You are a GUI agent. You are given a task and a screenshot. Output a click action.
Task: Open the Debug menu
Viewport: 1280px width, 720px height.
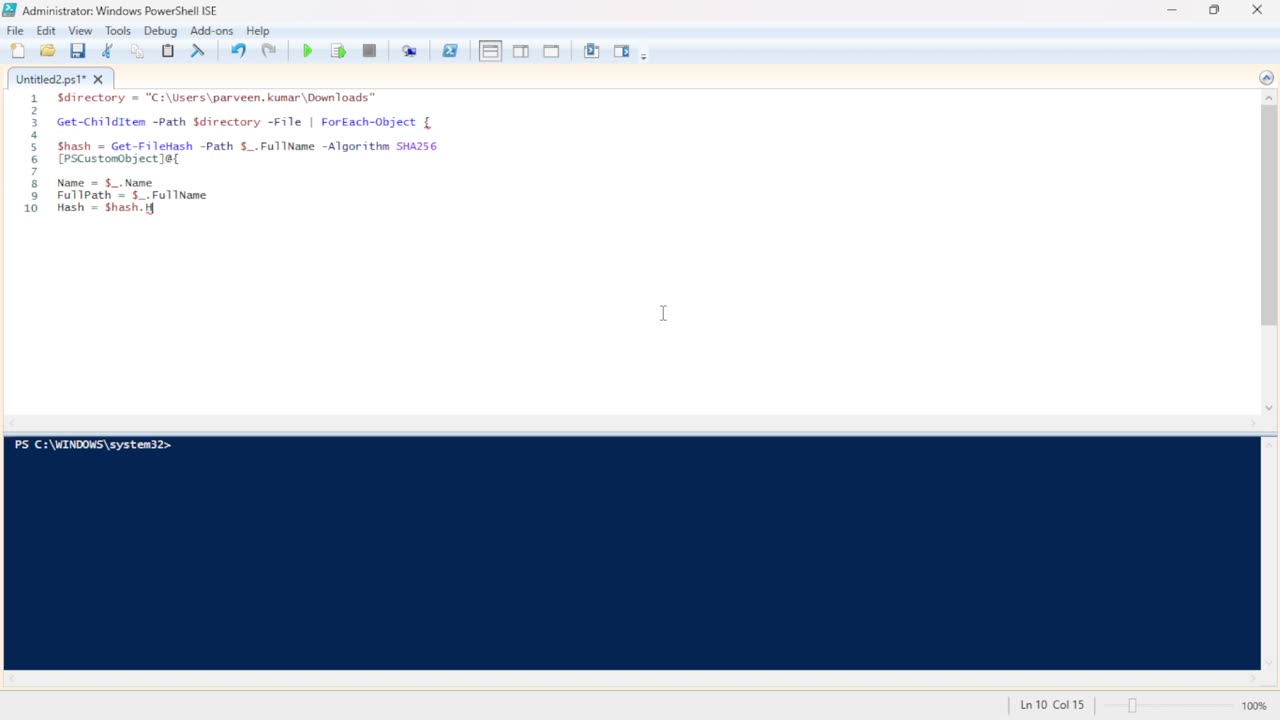pyautogui.click(x=160, y=31)
